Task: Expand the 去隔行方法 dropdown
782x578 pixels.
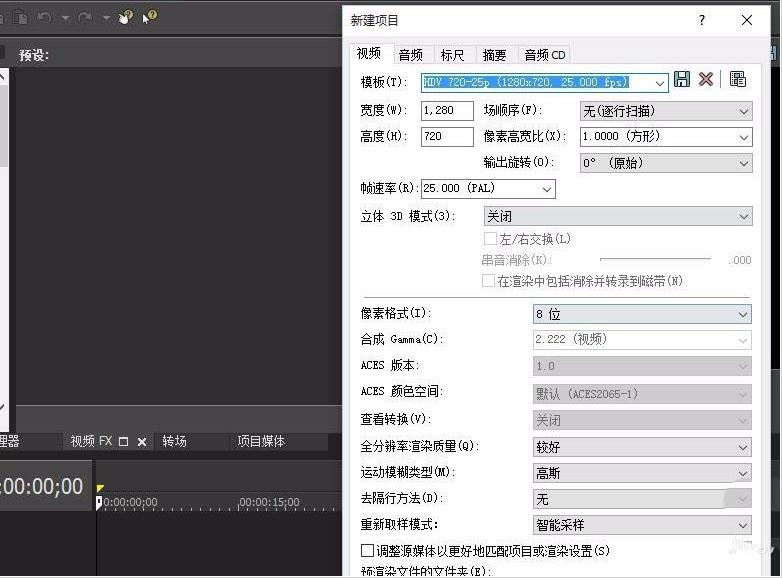Action: click(x=742, y=499)
